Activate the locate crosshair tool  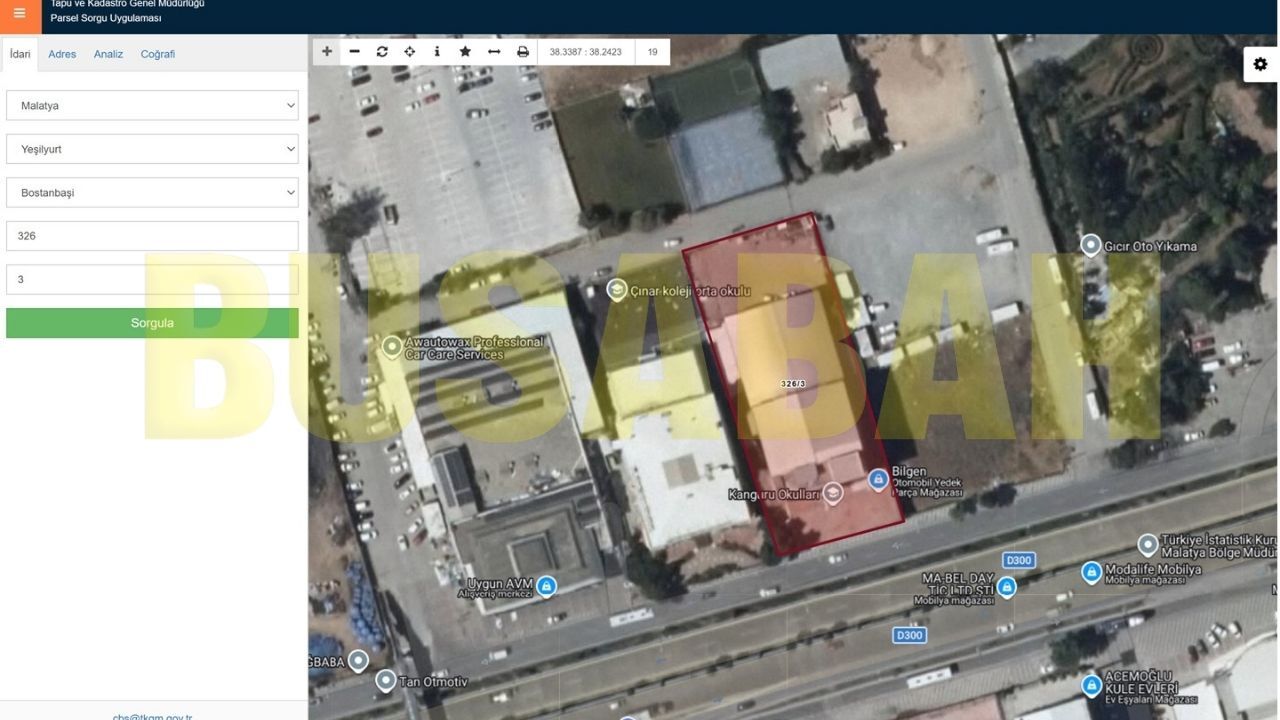[x=410, y=52]
